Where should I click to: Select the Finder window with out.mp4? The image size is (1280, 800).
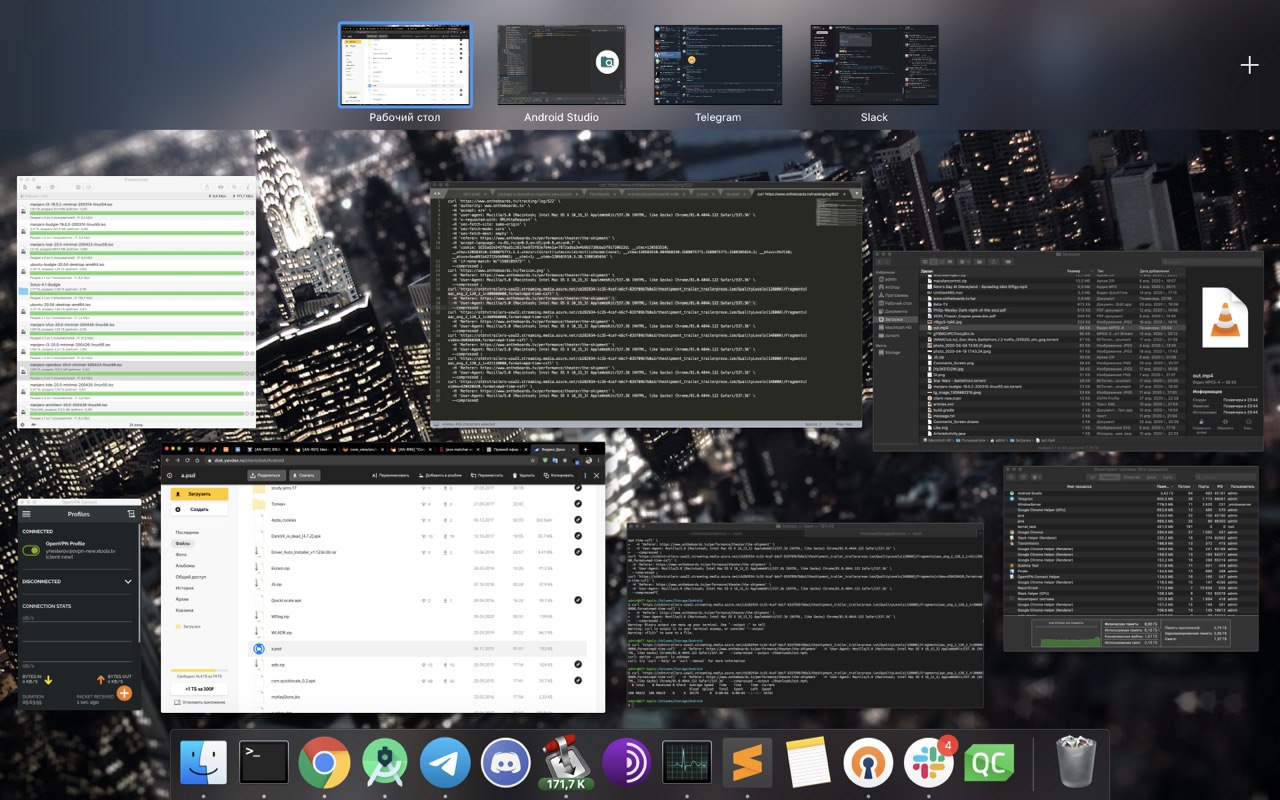point(1067,350)
